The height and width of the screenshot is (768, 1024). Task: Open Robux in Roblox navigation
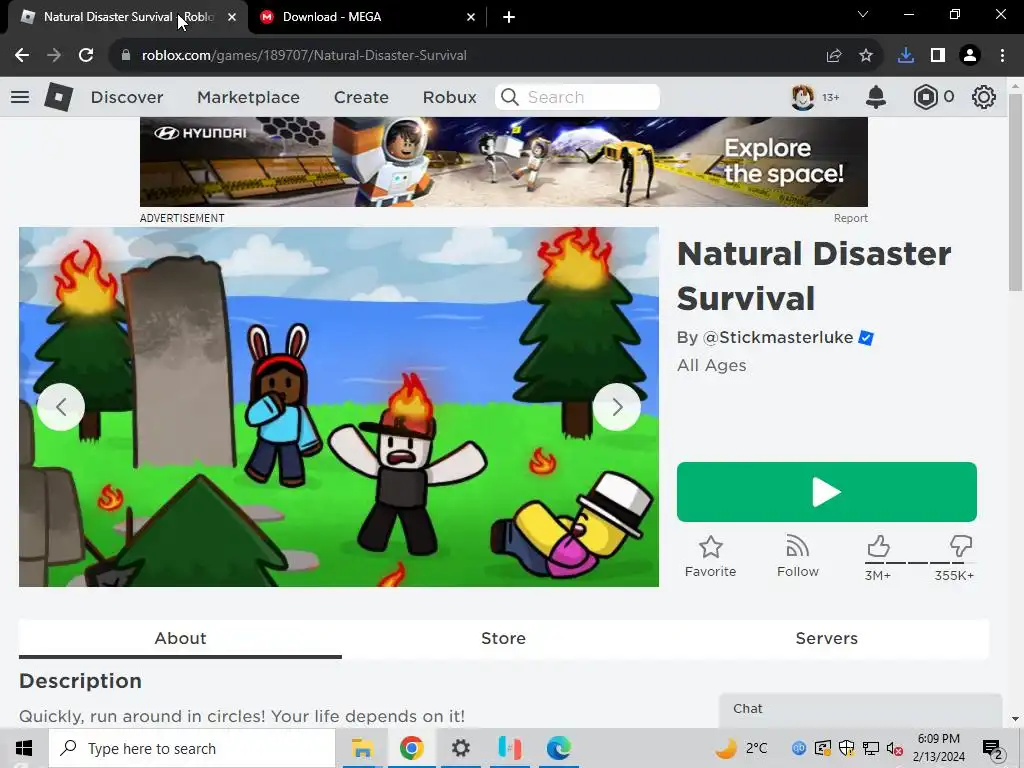coord(449,97)
